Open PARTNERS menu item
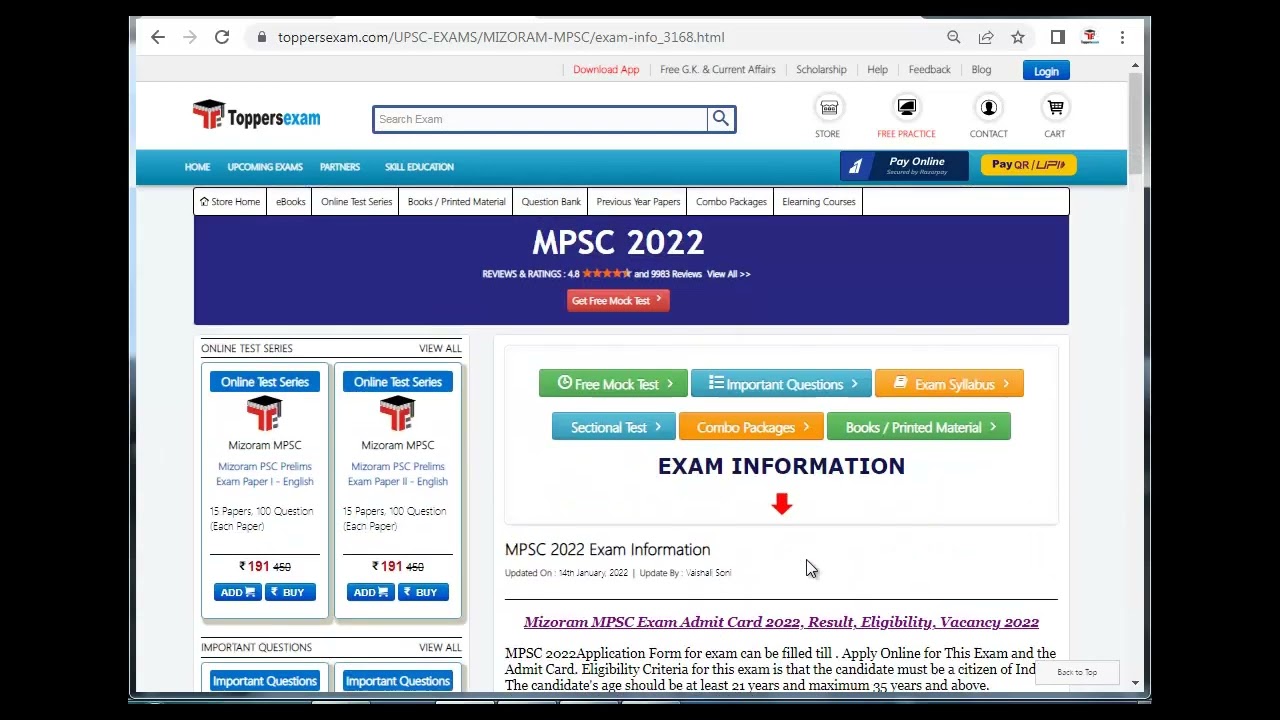This screenshot has height=720, width=1280. point(340,167)
